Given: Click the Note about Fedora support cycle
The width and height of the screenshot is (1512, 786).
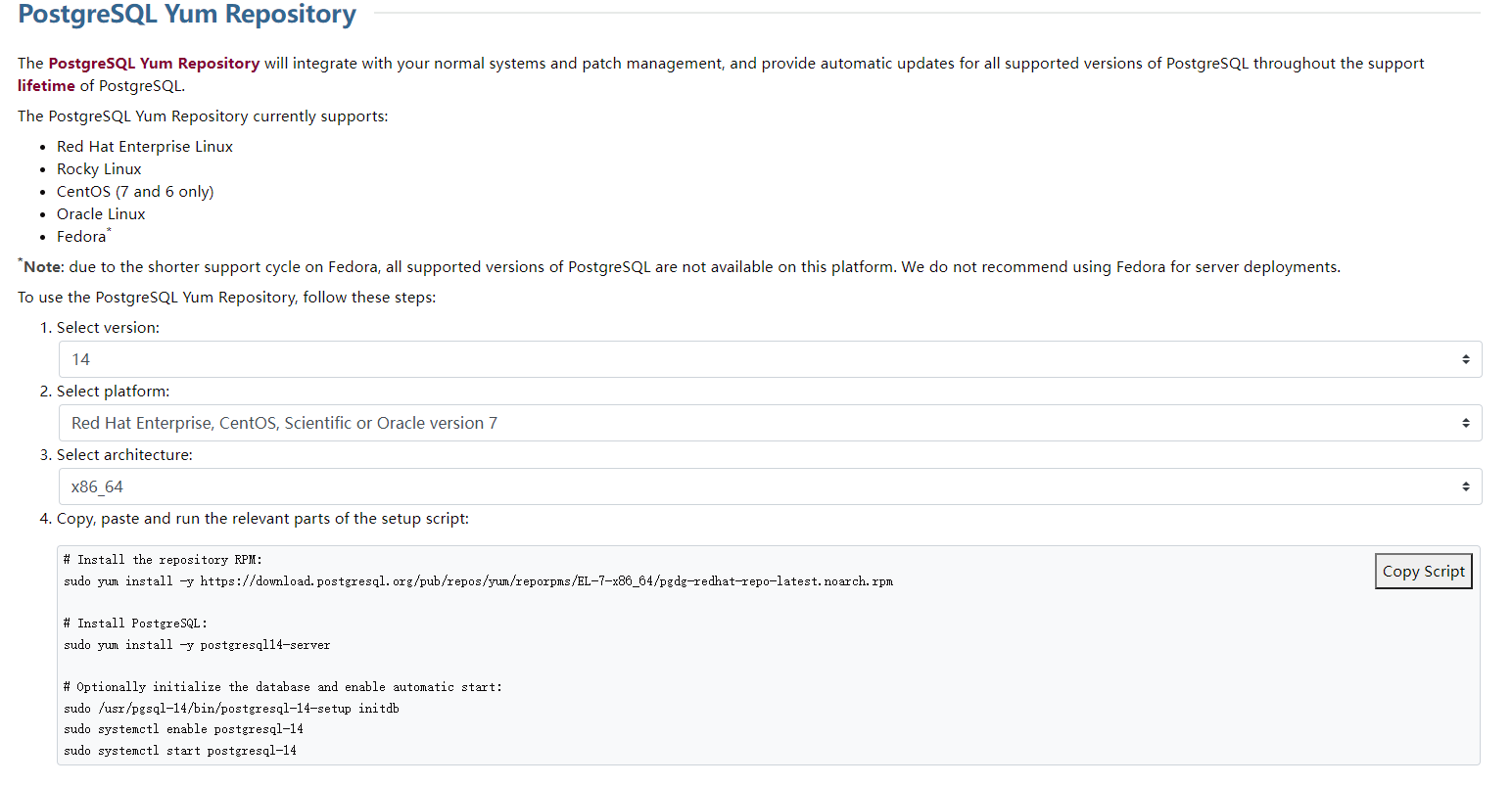Looking at the screenshot, I should point(679,266).
